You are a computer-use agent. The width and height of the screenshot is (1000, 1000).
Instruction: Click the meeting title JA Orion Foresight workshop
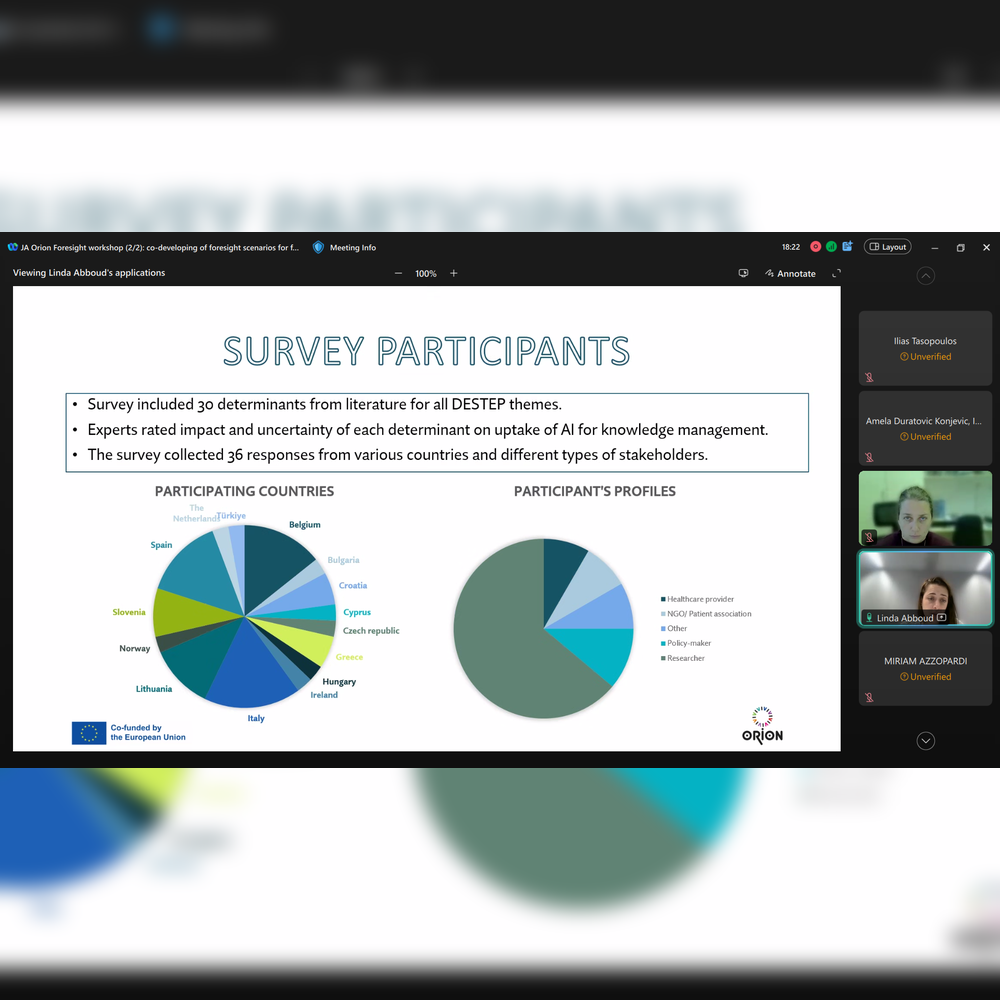click(x=160, y=247)
